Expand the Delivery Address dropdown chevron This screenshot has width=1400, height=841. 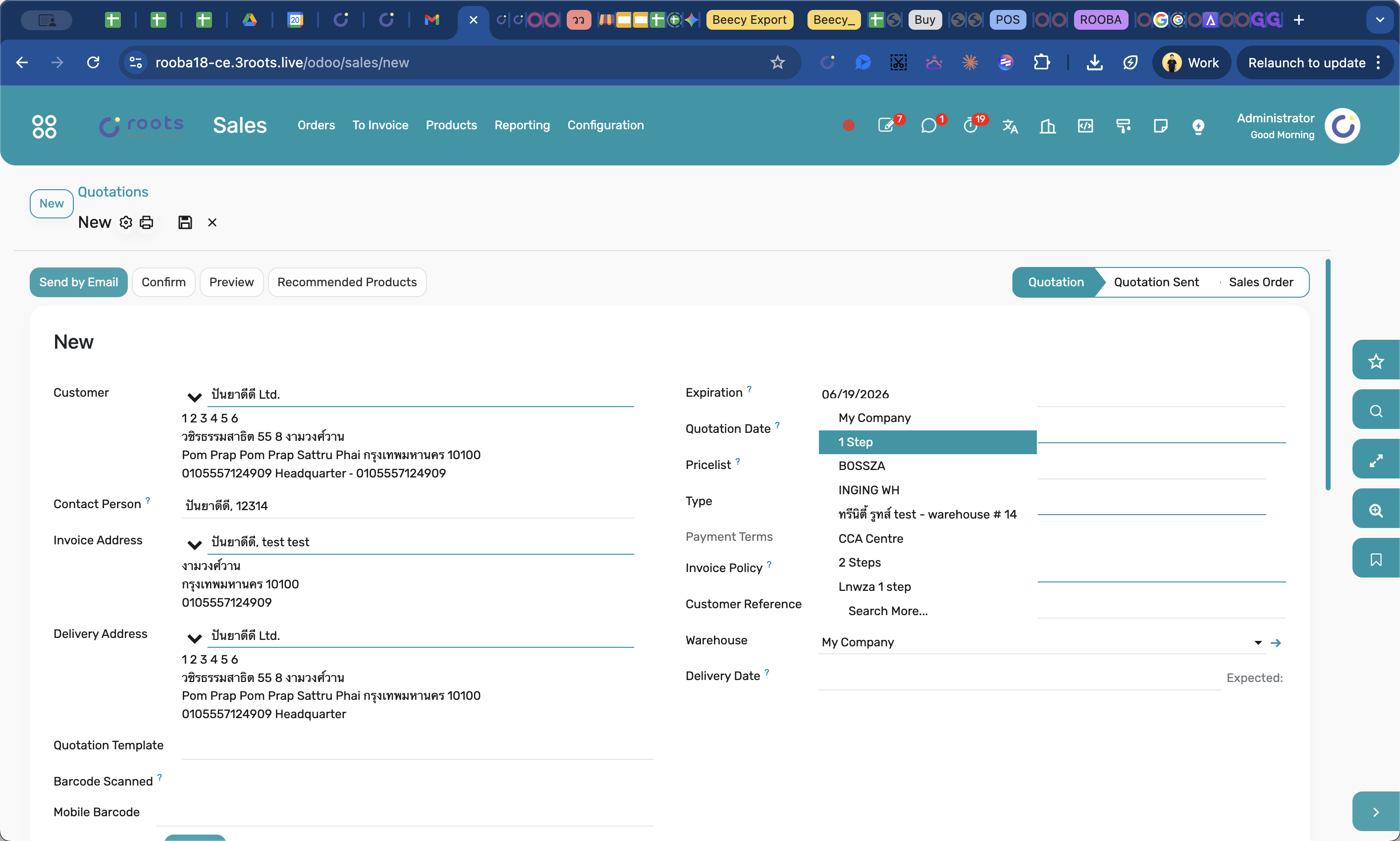pyautogui.click(x=194, y=639)
